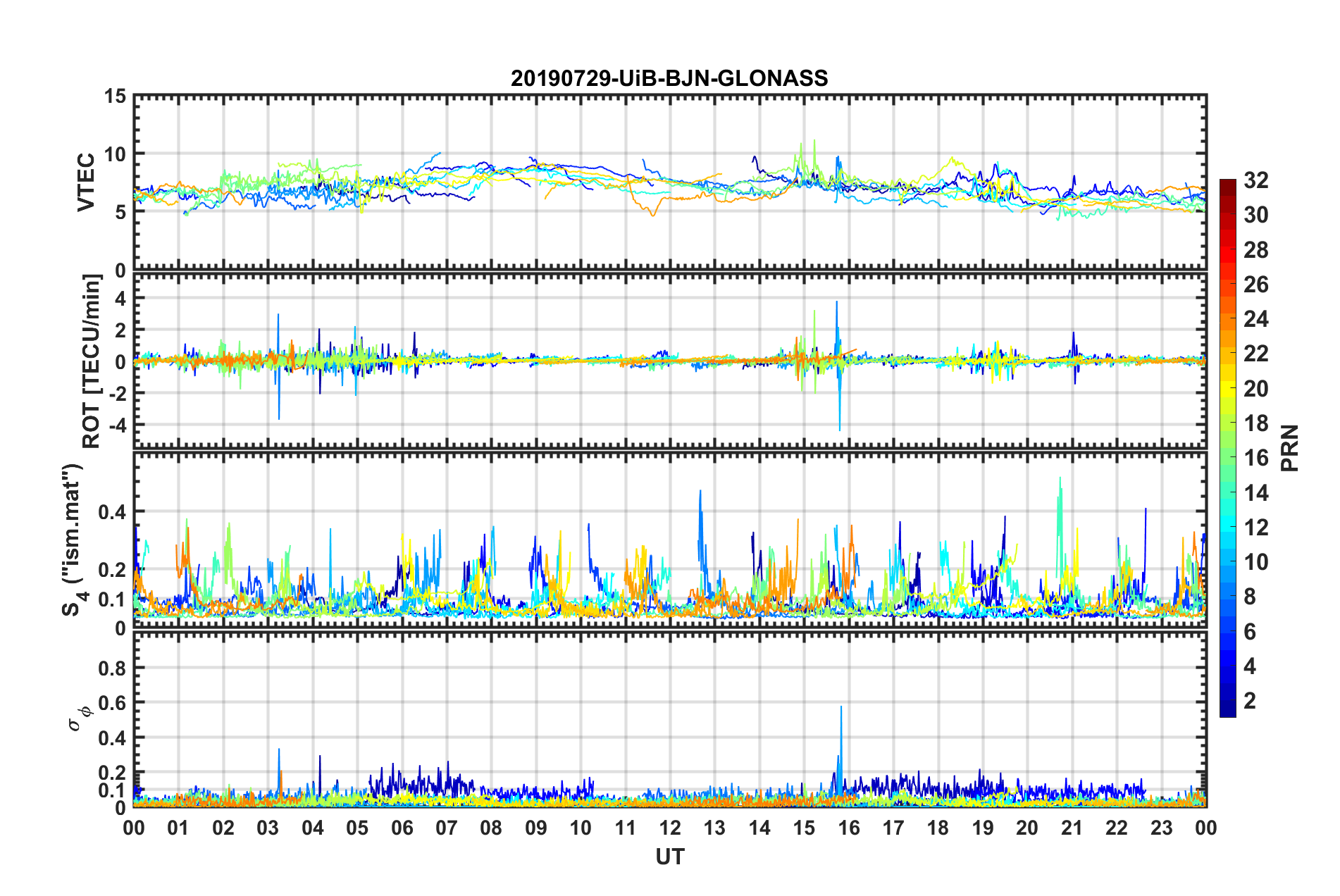
Task: Click colorbar tick label 10
Action: point(1255,562)
